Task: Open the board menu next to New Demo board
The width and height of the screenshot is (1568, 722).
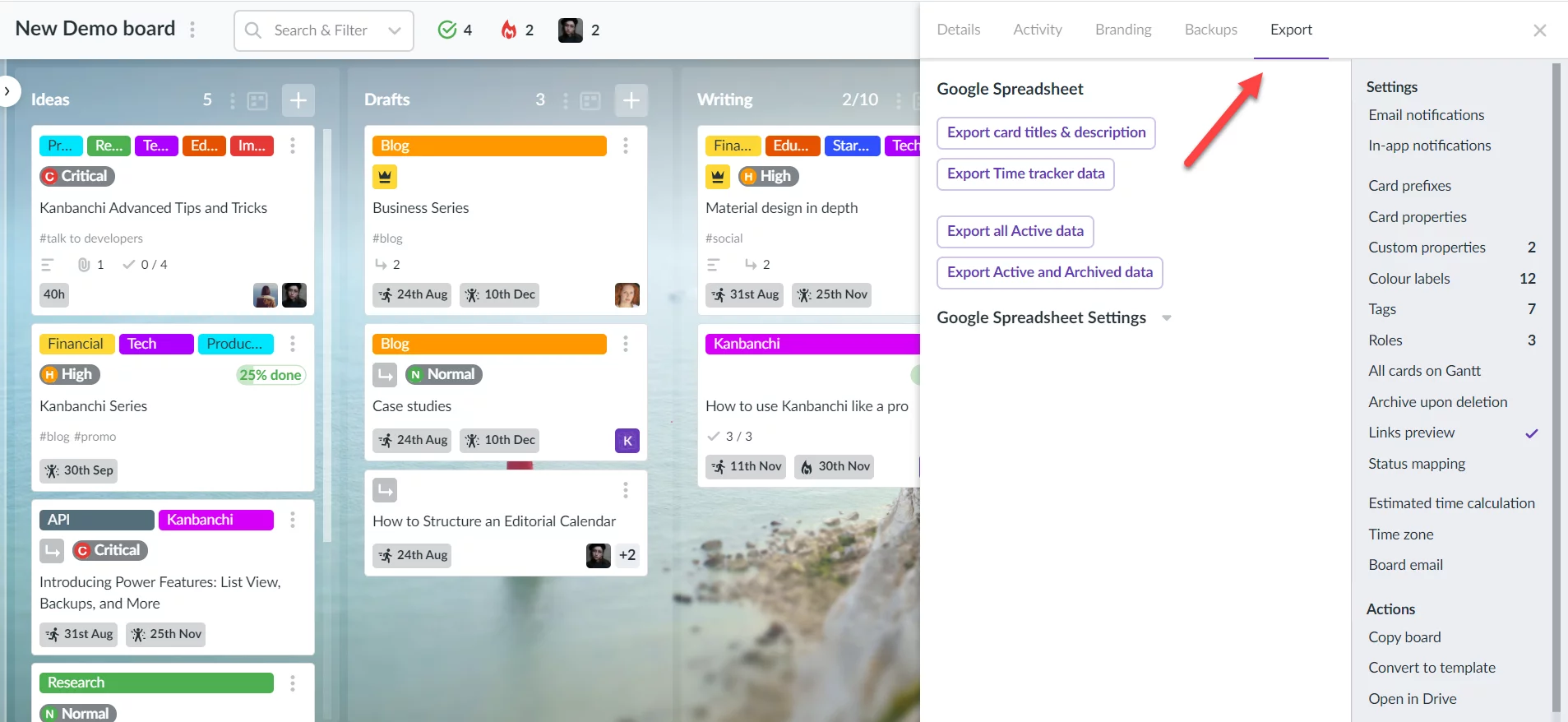Action: click(x=192, y=30)
